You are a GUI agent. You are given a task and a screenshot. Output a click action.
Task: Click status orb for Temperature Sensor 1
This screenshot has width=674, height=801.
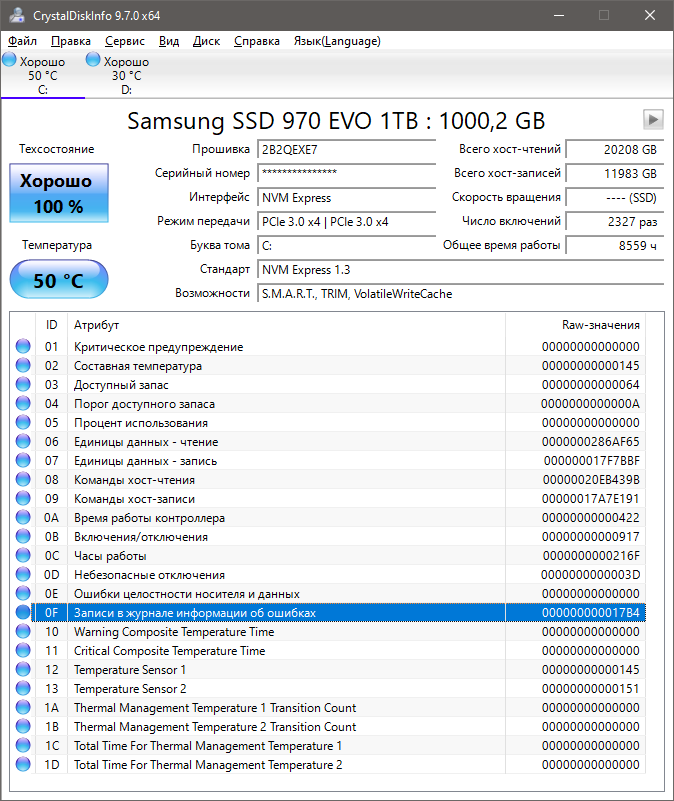pos(23,670)
